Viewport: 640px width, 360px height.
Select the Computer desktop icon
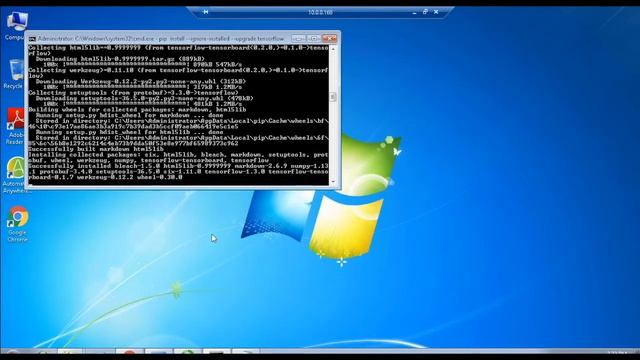point(16,26)
